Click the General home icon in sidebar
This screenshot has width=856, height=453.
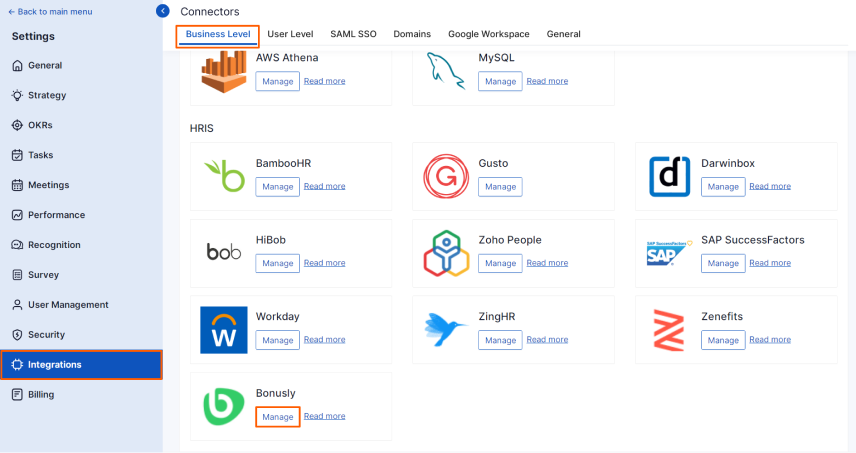click(x=17, y=65)
